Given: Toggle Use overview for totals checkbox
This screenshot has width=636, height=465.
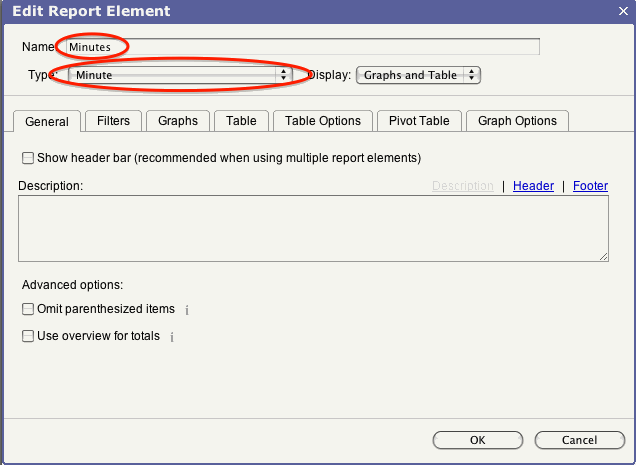Looking at the screenshot, I should 28,336.
